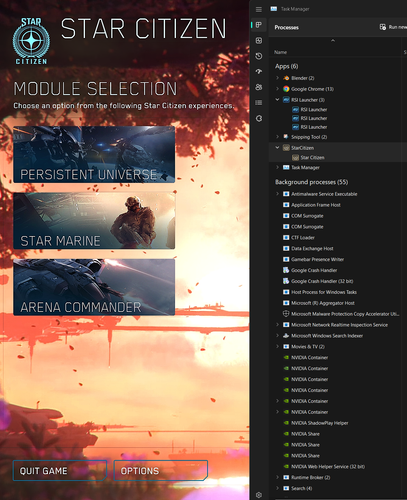Click the Processes page title
The height and width of the screenshot is (500, 407).
click(x=286, y=27)
